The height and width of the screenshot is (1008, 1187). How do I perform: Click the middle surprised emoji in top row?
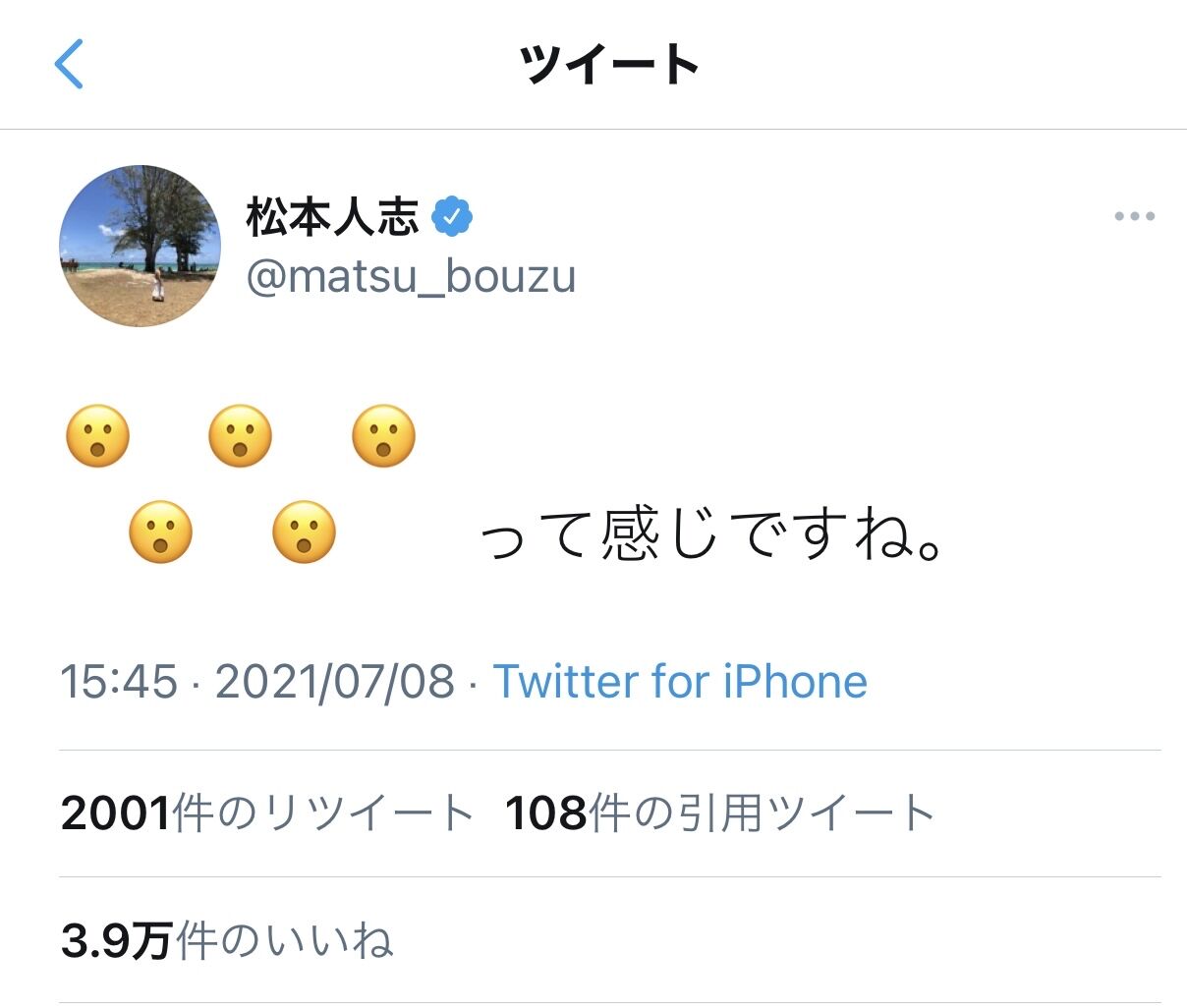[x=241, y=436]
